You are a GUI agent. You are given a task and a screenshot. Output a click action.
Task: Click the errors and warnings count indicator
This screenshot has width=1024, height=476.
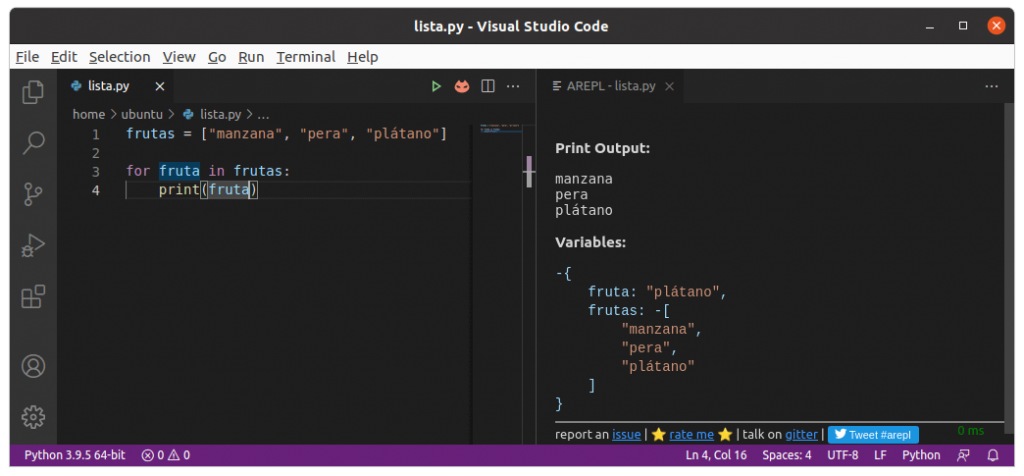pyautogui.click(x=166, y=456)
